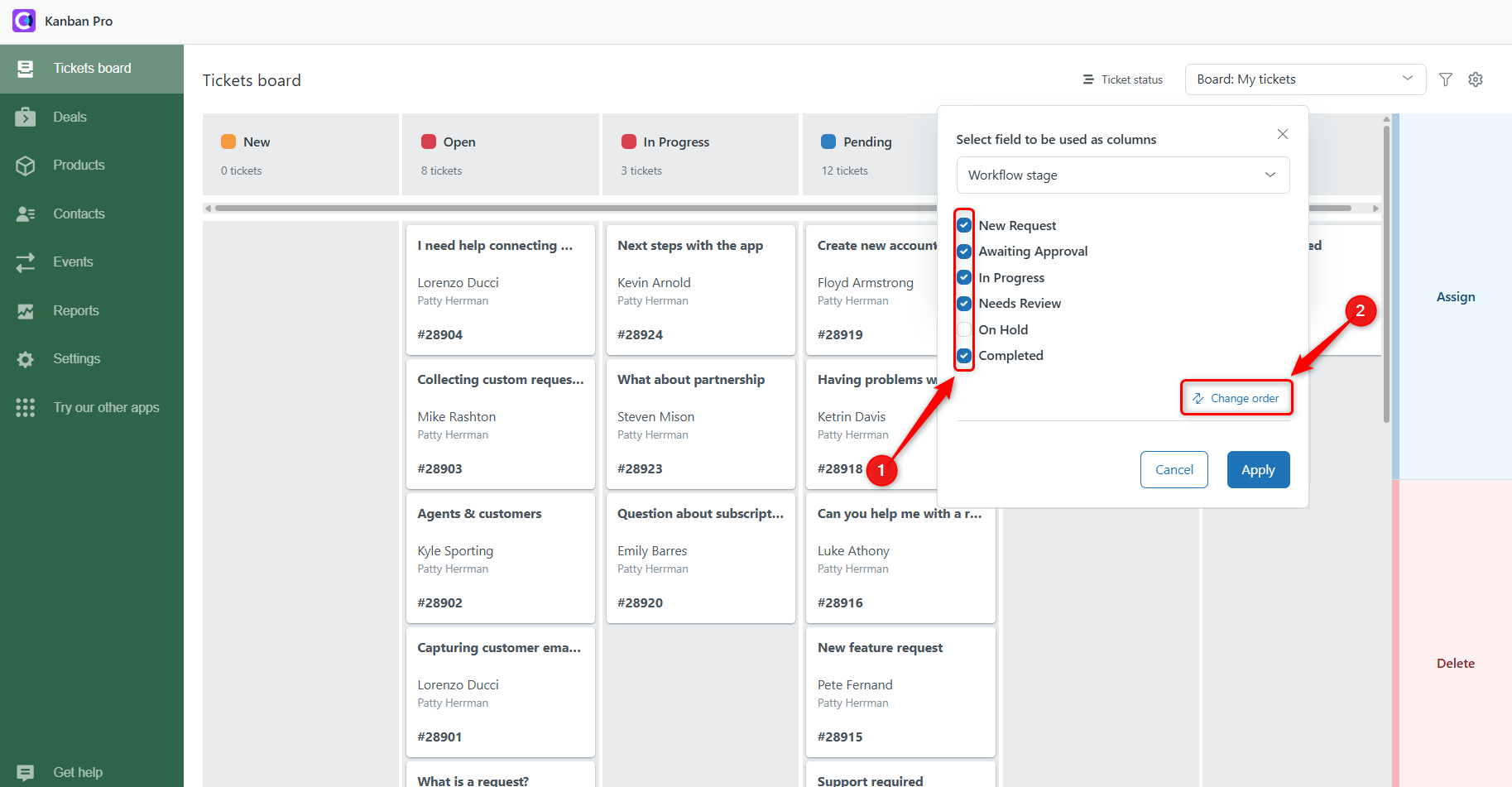Image resolution: width=1512 pixels, height=787 pixels.
Task: Click the Deals briefcase icon in sidebar
Action: [26, 118]
